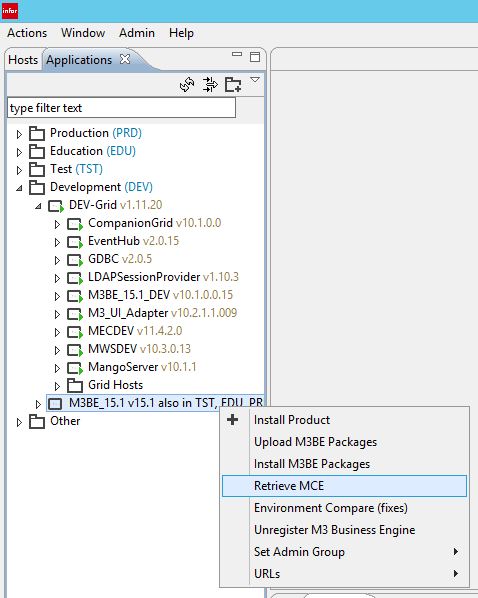Click the M3_UI_Adapter application icon
Screen dimensions: 478x598
tap(75, 314)
